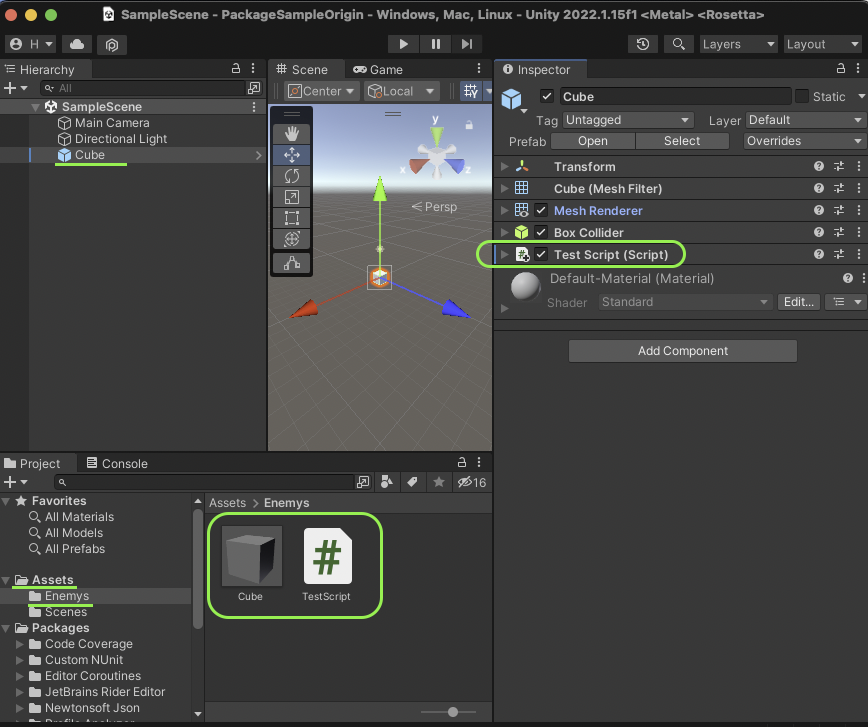Click the global search magnifier icon
The height and width of the screenshot is (727, 868).
pyautogui.click(x=679, y=44)
